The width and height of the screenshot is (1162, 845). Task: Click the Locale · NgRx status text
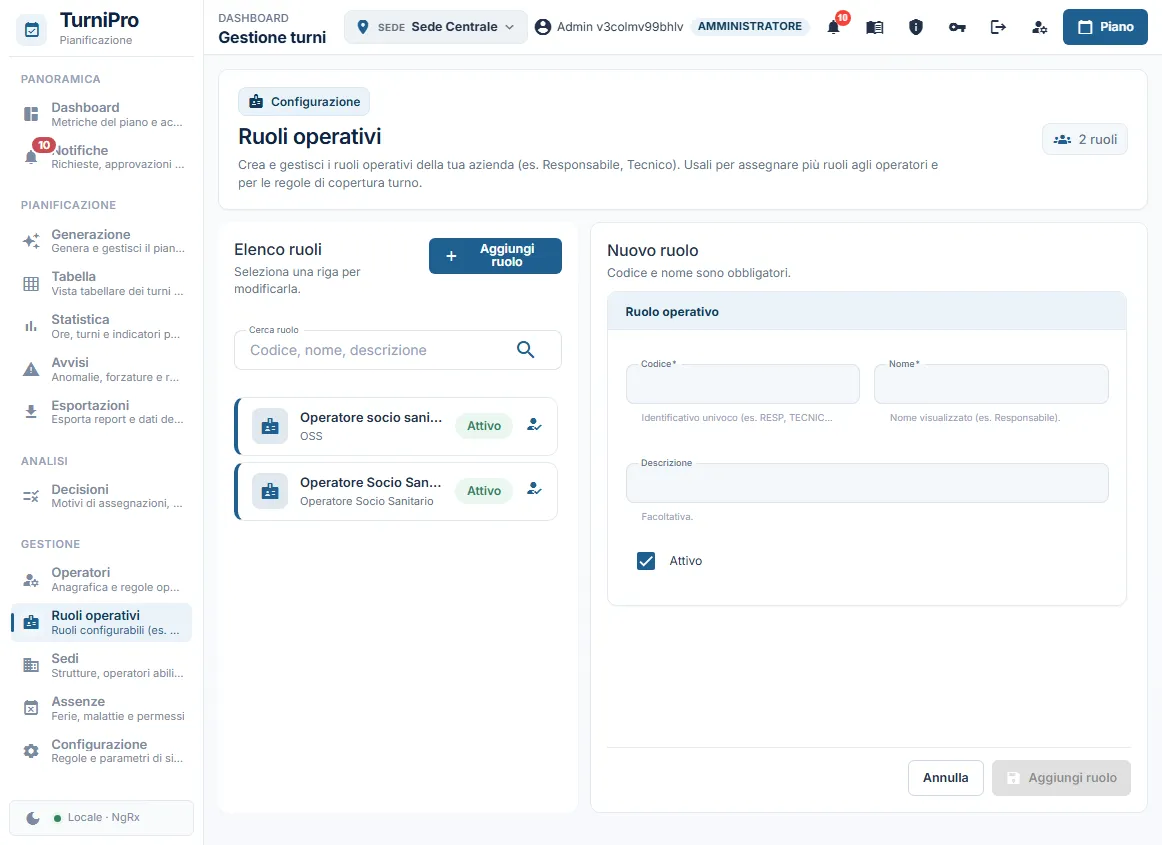click(104, 818)
